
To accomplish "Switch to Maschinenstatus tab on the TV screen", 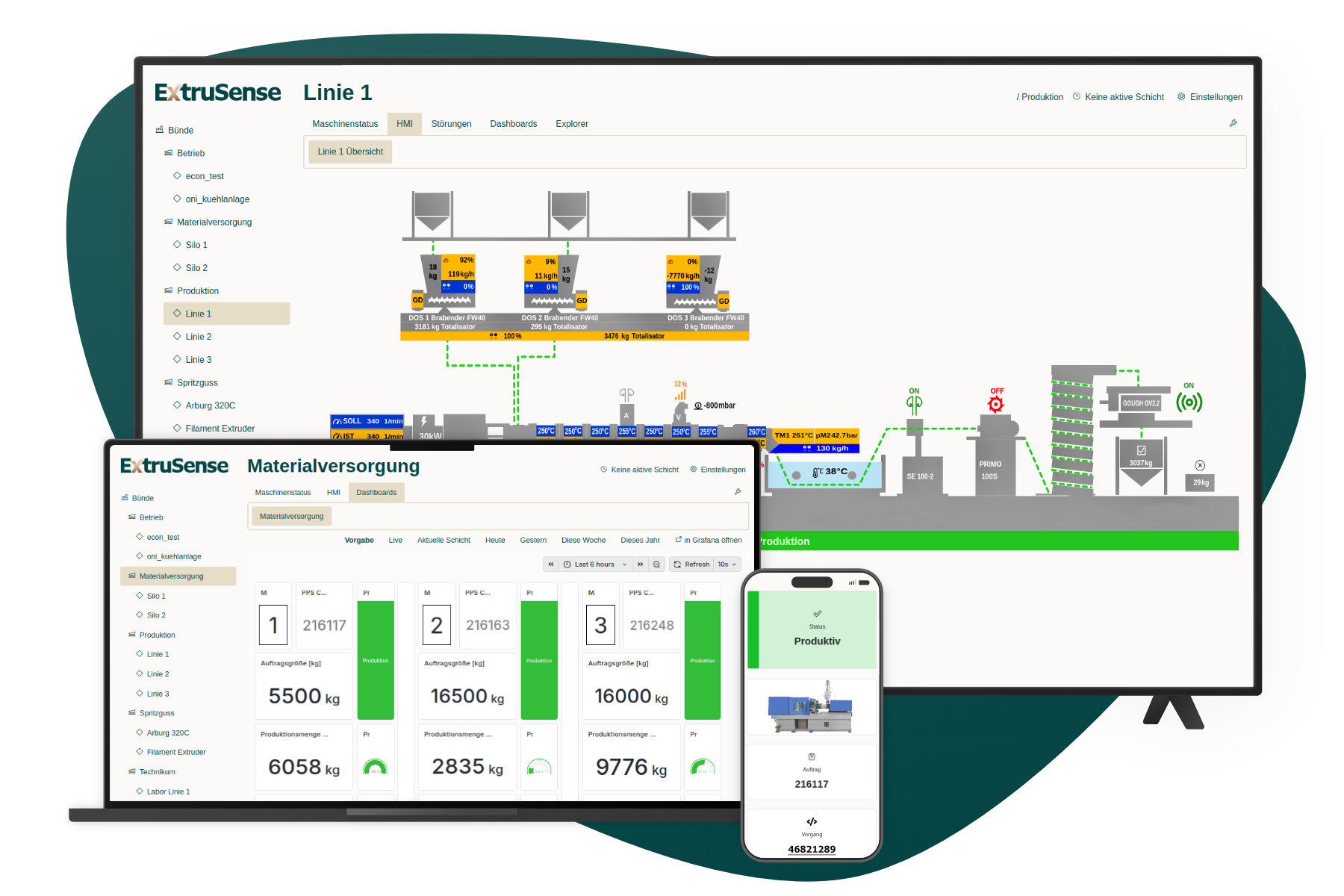I will click(x=345, y=124).
